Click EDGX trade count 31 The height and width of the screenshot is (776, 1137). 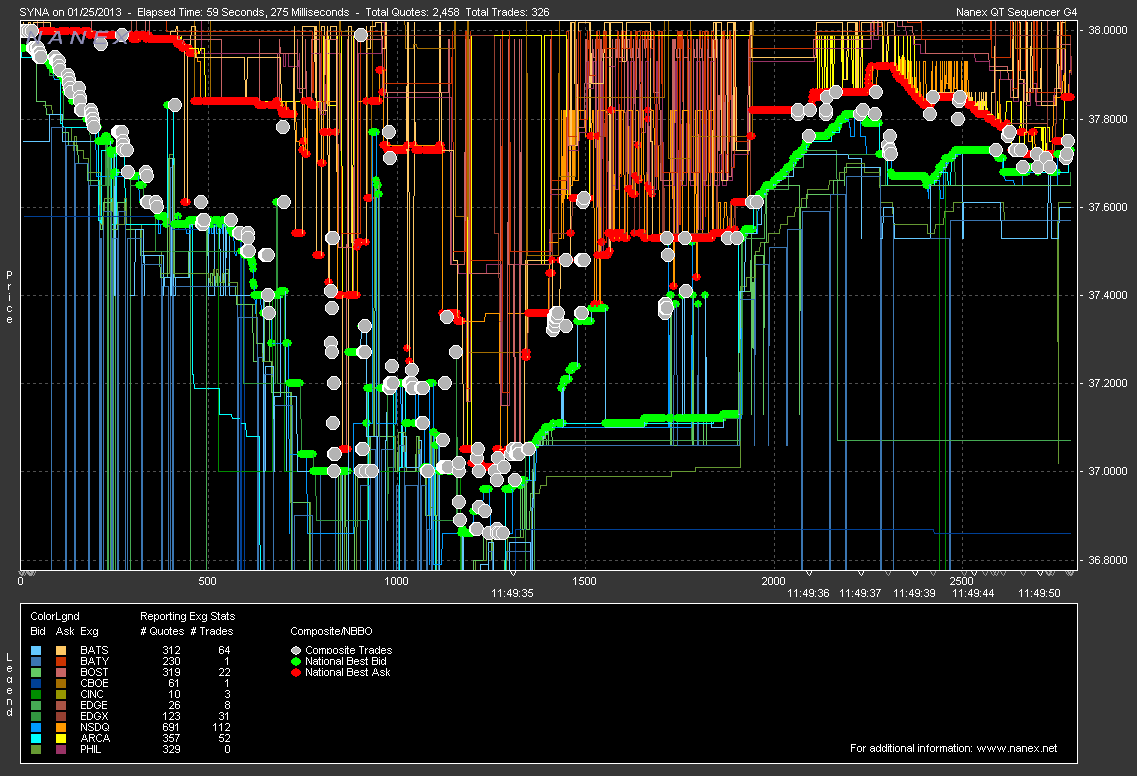pyautogui.click(x=224, y=717)
